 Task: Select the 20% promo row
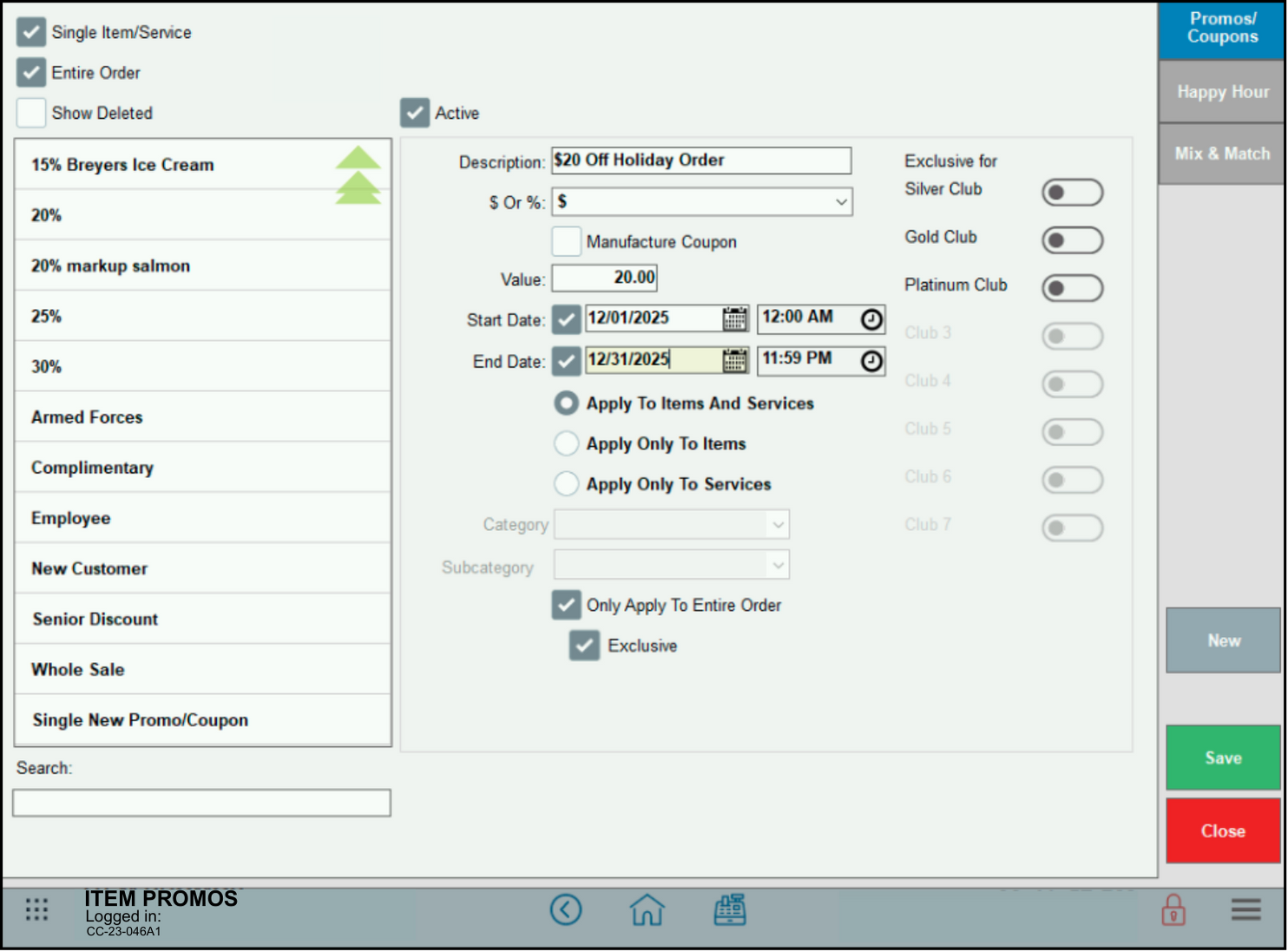tap(202, 215)
